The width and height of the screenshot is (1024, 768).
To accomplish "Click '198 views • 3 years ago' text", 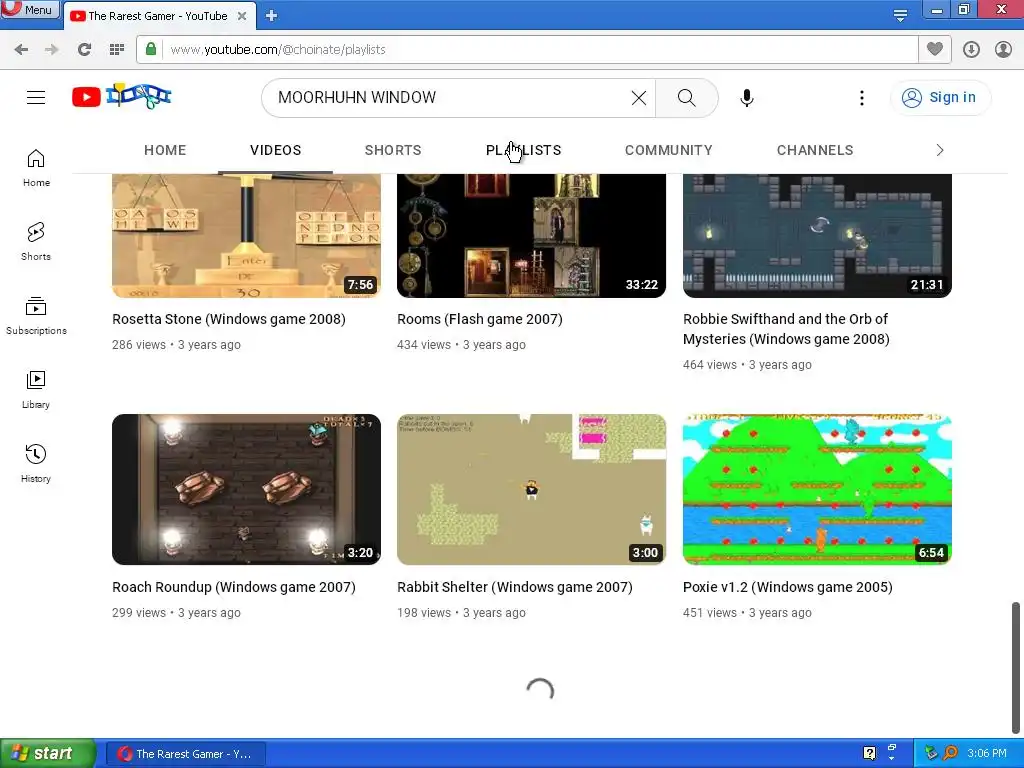I will click(461, 613).
